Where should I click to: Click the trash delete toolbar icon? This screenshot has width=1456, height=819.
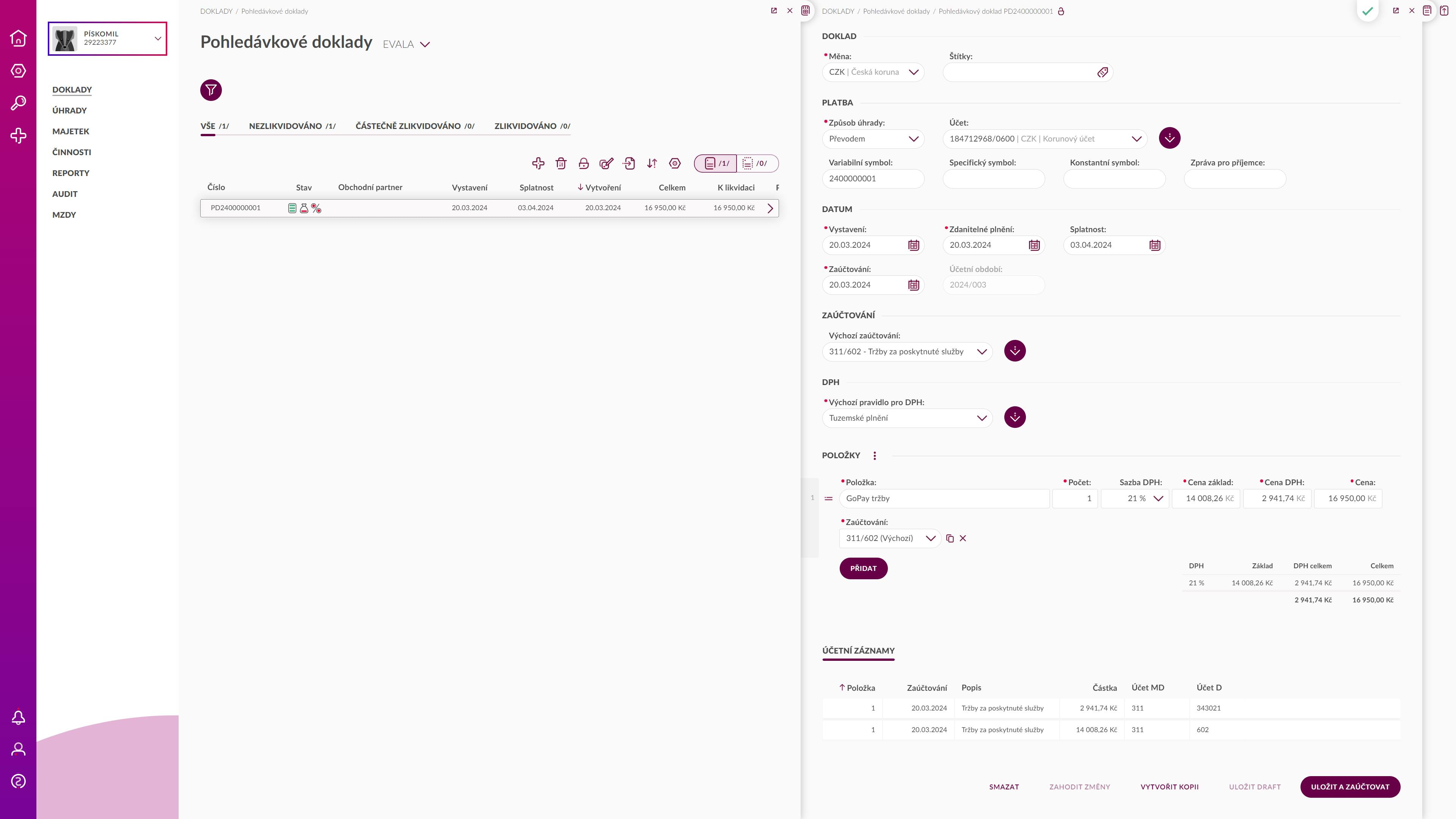coord(561,163)
